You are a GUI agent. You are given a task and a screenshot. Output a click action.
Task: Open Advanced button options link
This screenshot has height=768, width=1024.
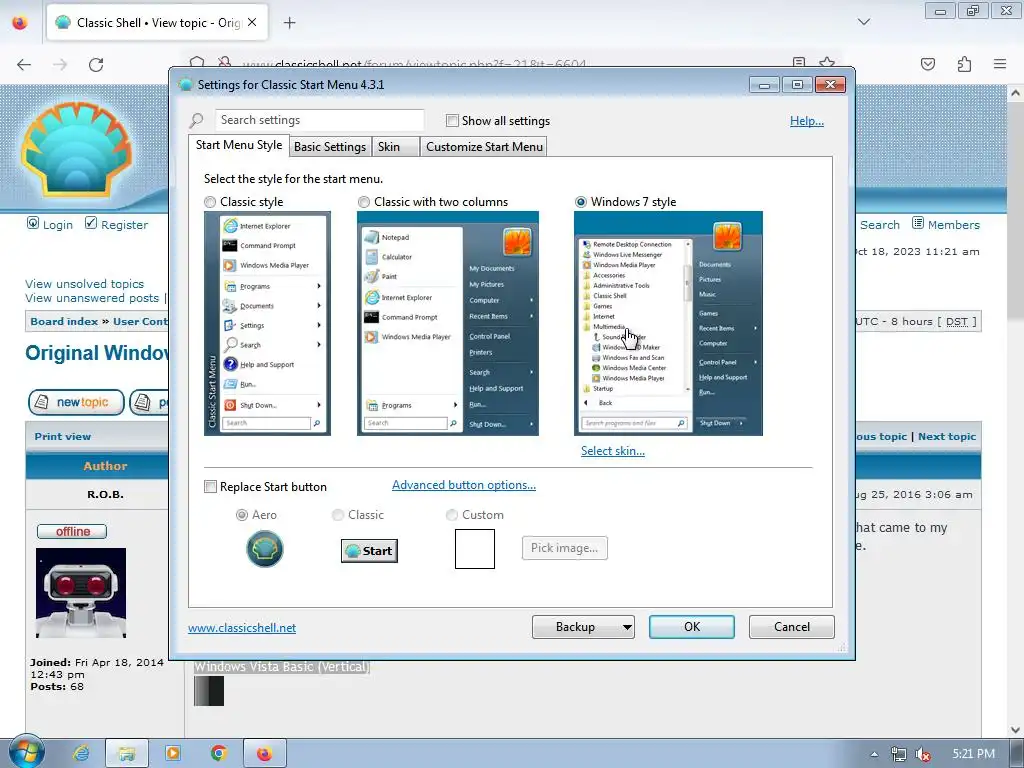pos(464,485)
